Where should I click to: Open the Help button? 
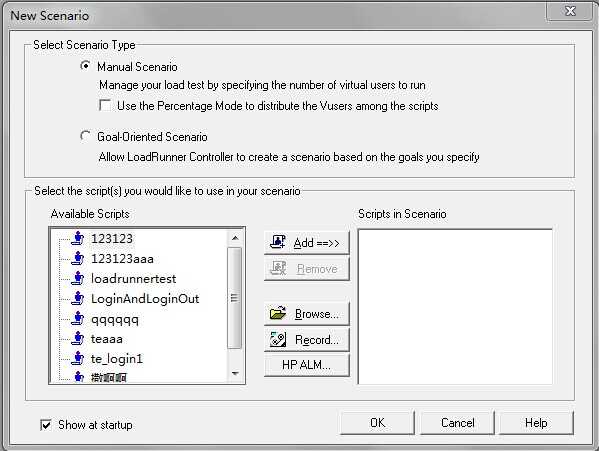536,423
